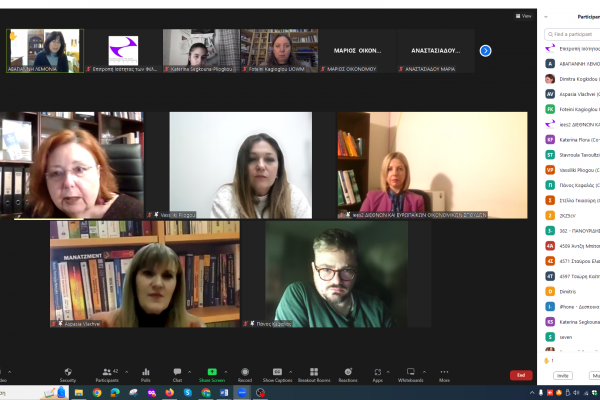
Task: Select Foteini Kagioglou UOWM video thumbnail
Action: pos(279,51)
